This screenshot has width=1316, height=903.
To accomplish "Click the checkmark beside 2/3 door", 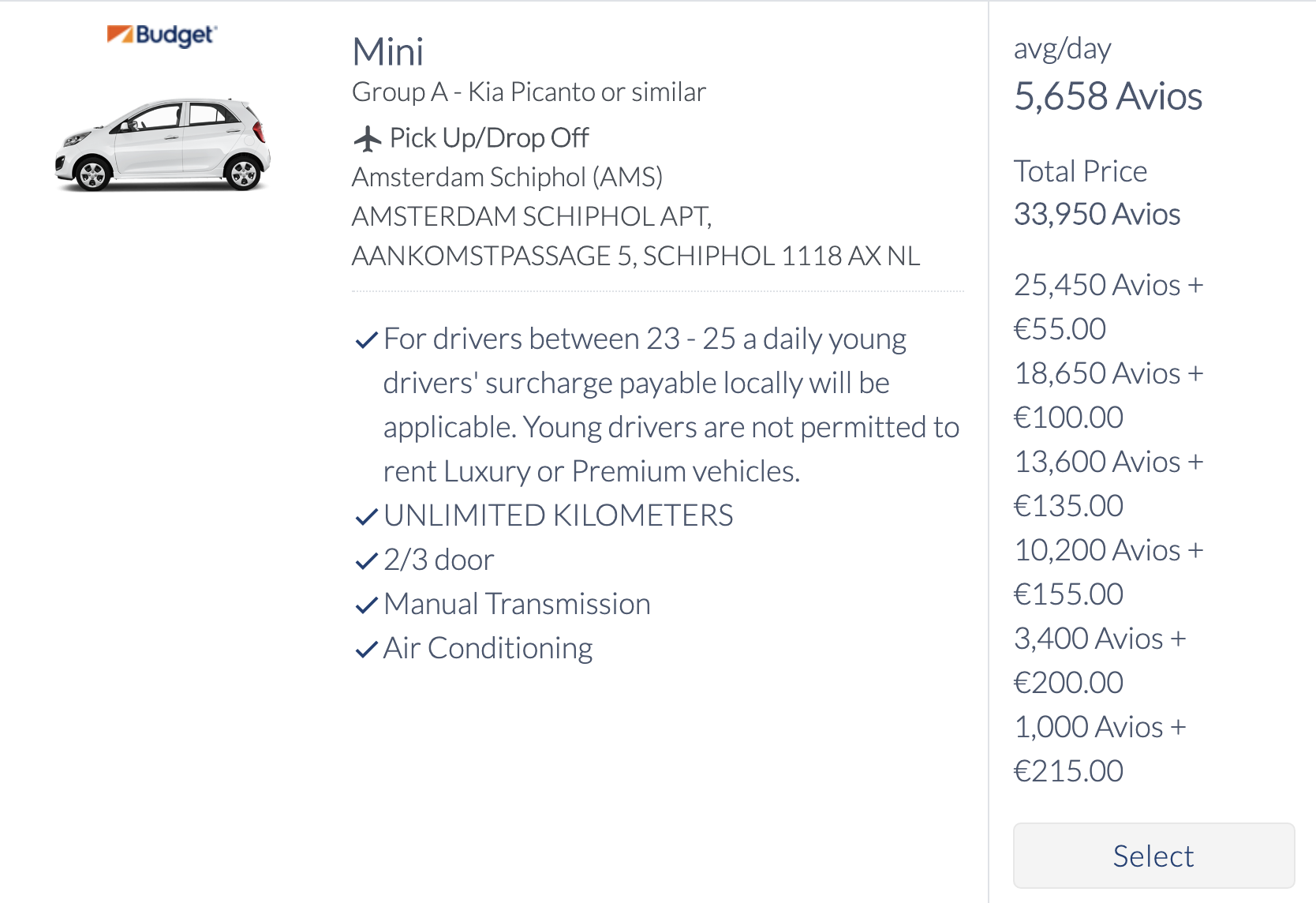I will [366, 561].
